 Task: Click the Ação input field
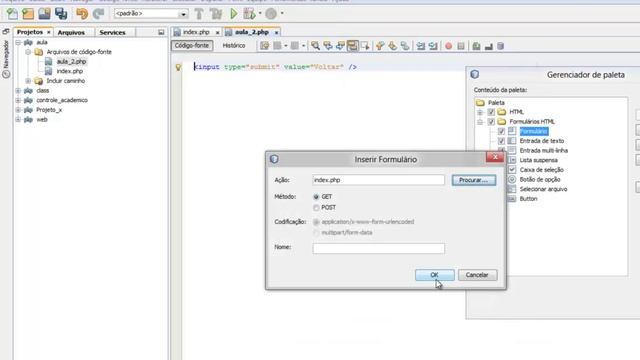coord(378,180)
